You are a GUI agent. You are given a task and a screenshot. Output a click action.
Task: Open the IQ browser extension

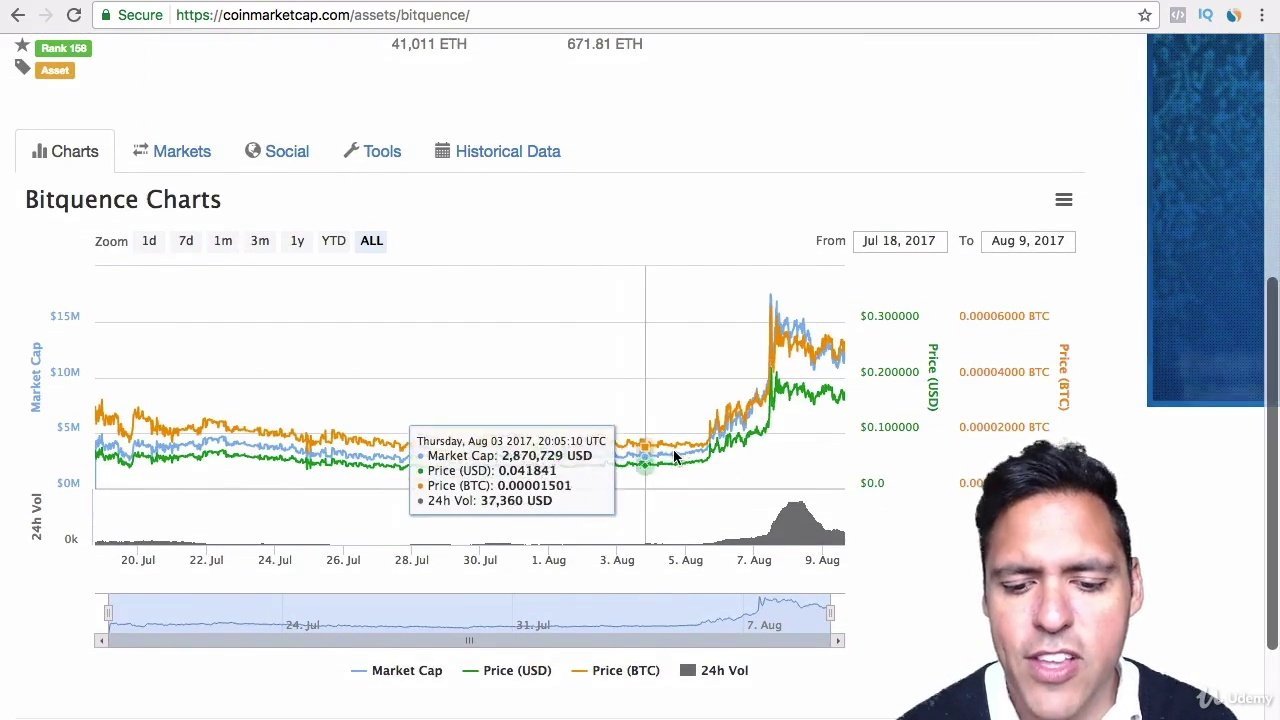[1206, 15]
